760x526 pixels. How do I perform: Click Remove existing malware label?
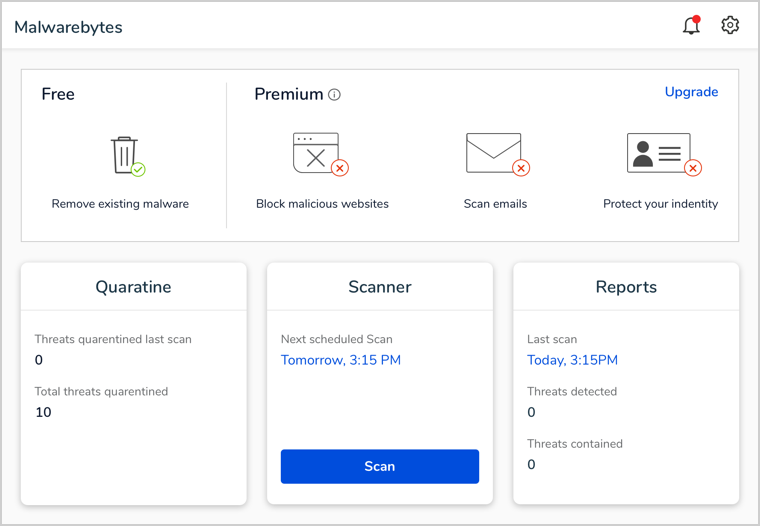[120, 204]
